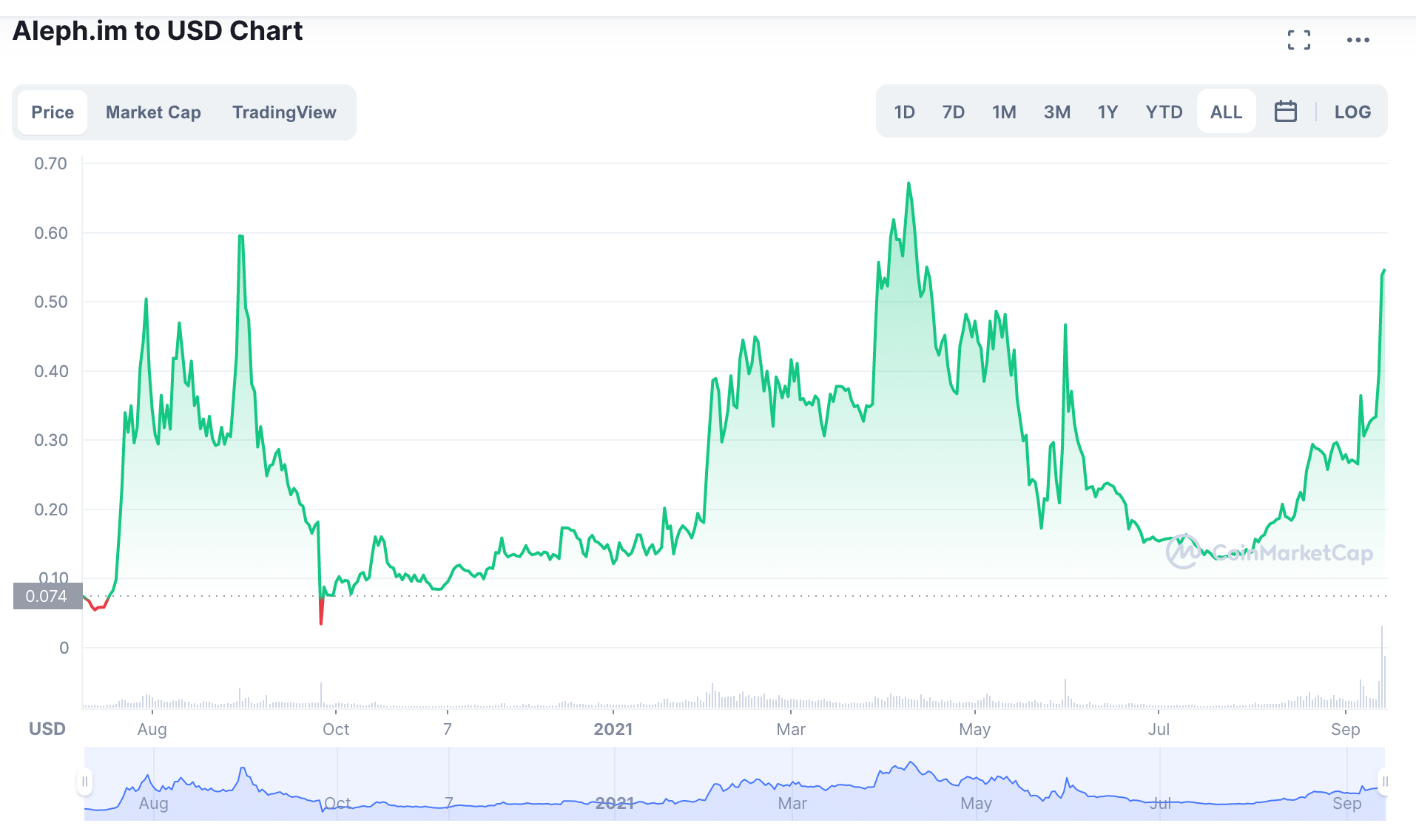1416x840 pixels.
Task: Switch to the Price tab
Action: 53,112
